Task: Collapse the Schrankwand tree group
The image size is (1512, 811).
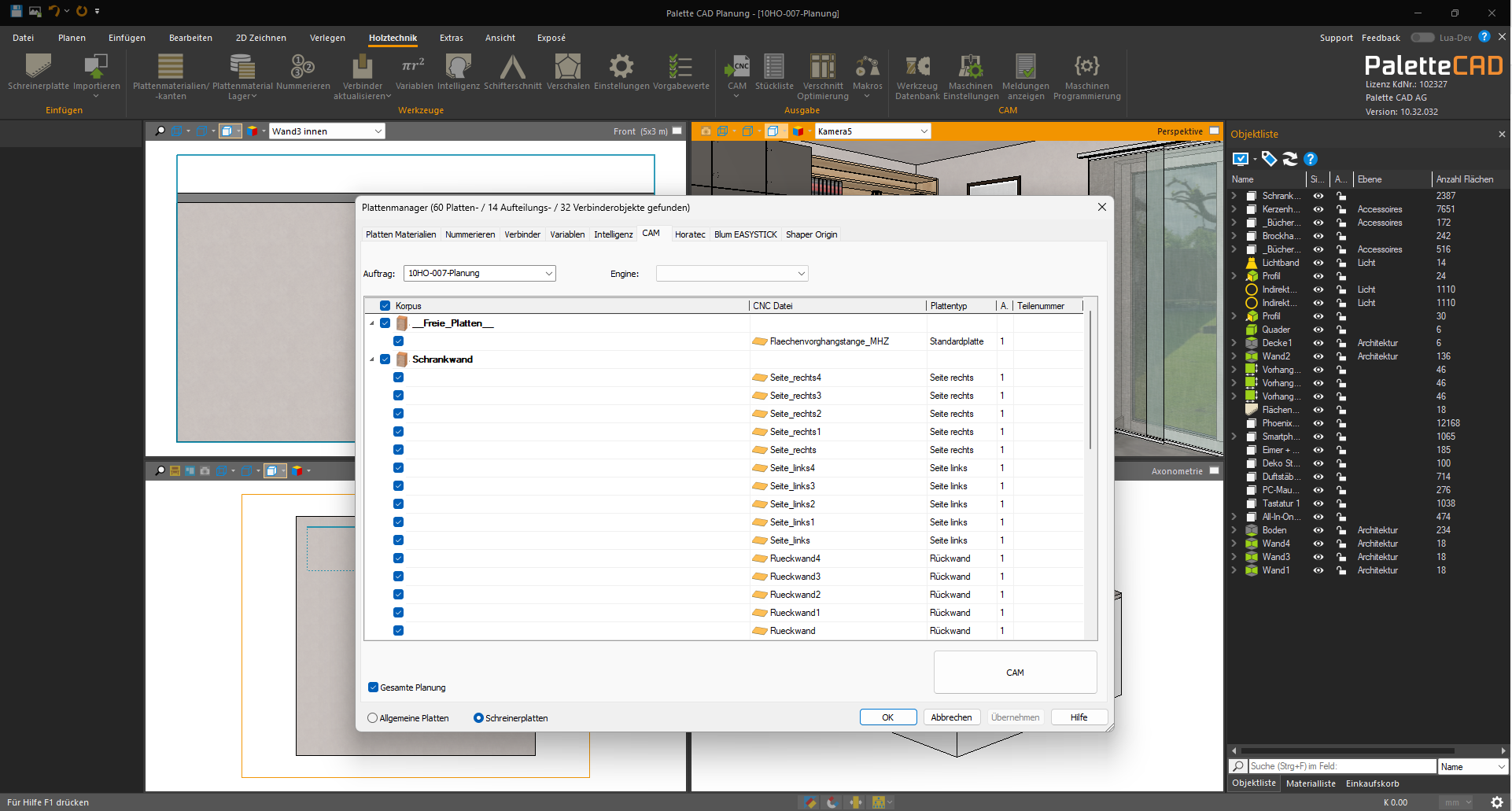Action: (372, 359)
